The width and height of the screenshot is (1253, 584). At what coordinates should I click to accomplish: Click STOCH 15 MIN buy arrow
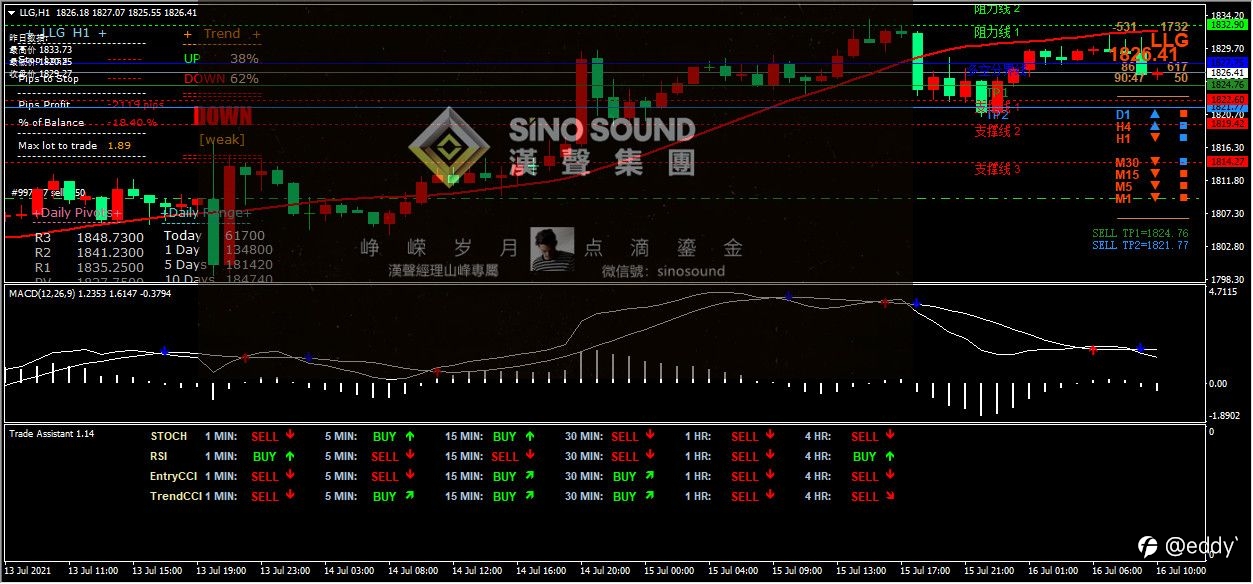[529, 436]
